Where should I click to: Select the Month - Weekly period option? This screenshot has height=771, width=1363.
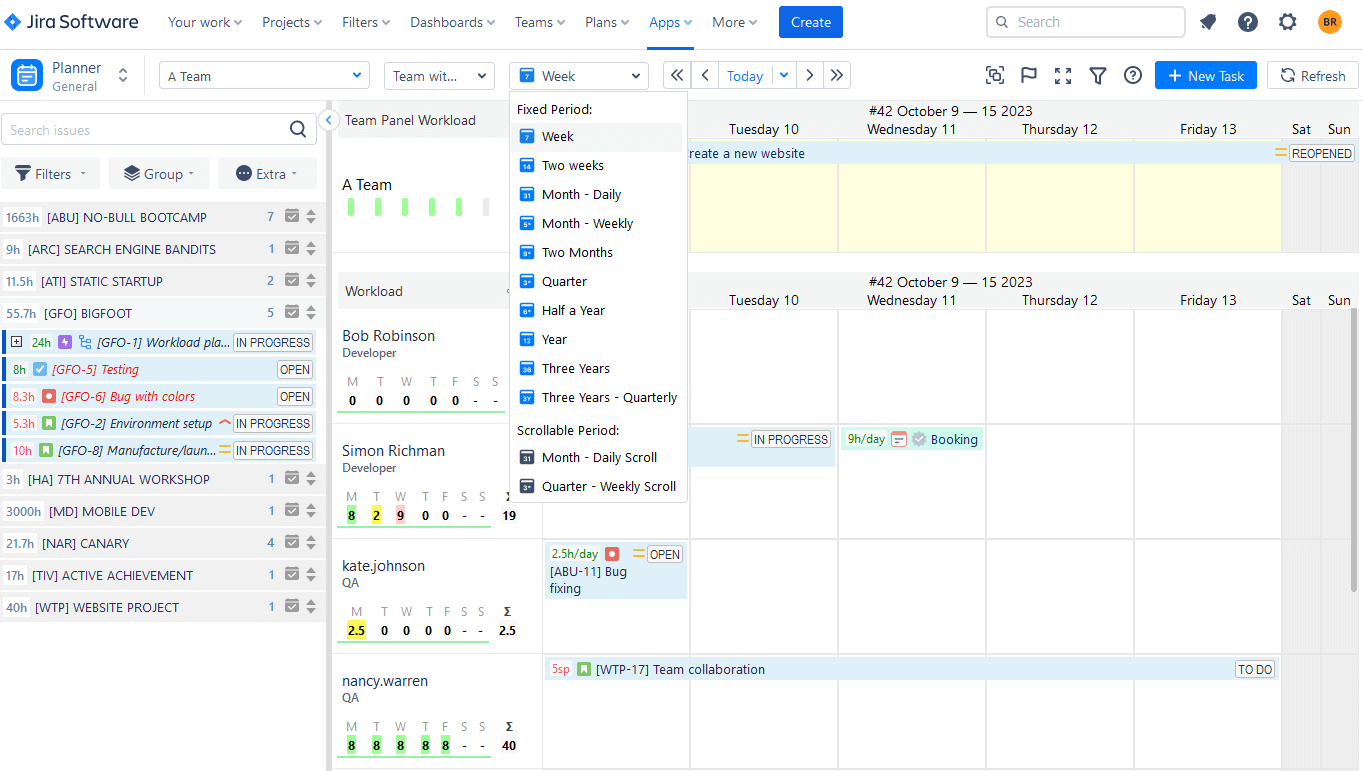click(598, 224)
